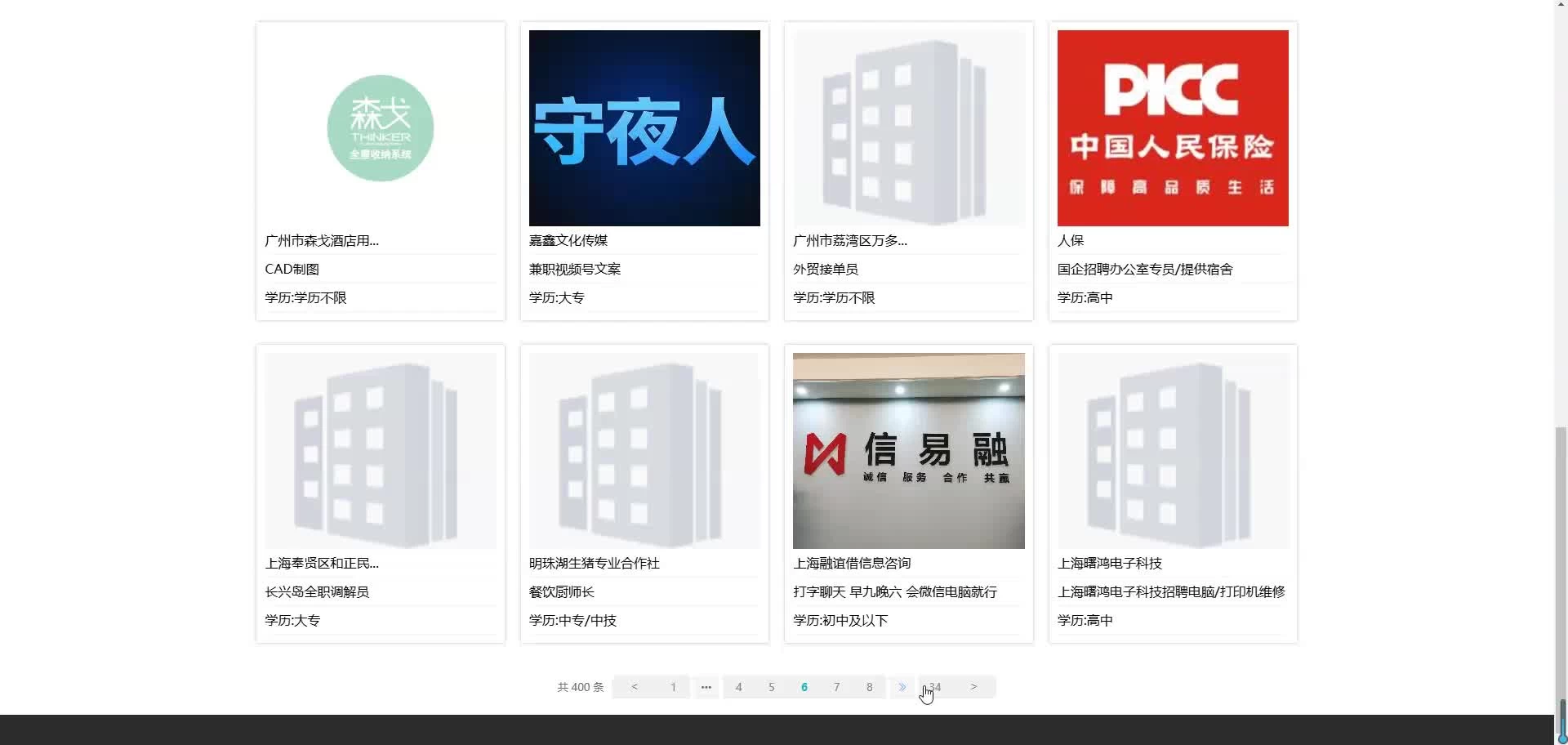Open the 守夜人 company image

pos(644,128)
